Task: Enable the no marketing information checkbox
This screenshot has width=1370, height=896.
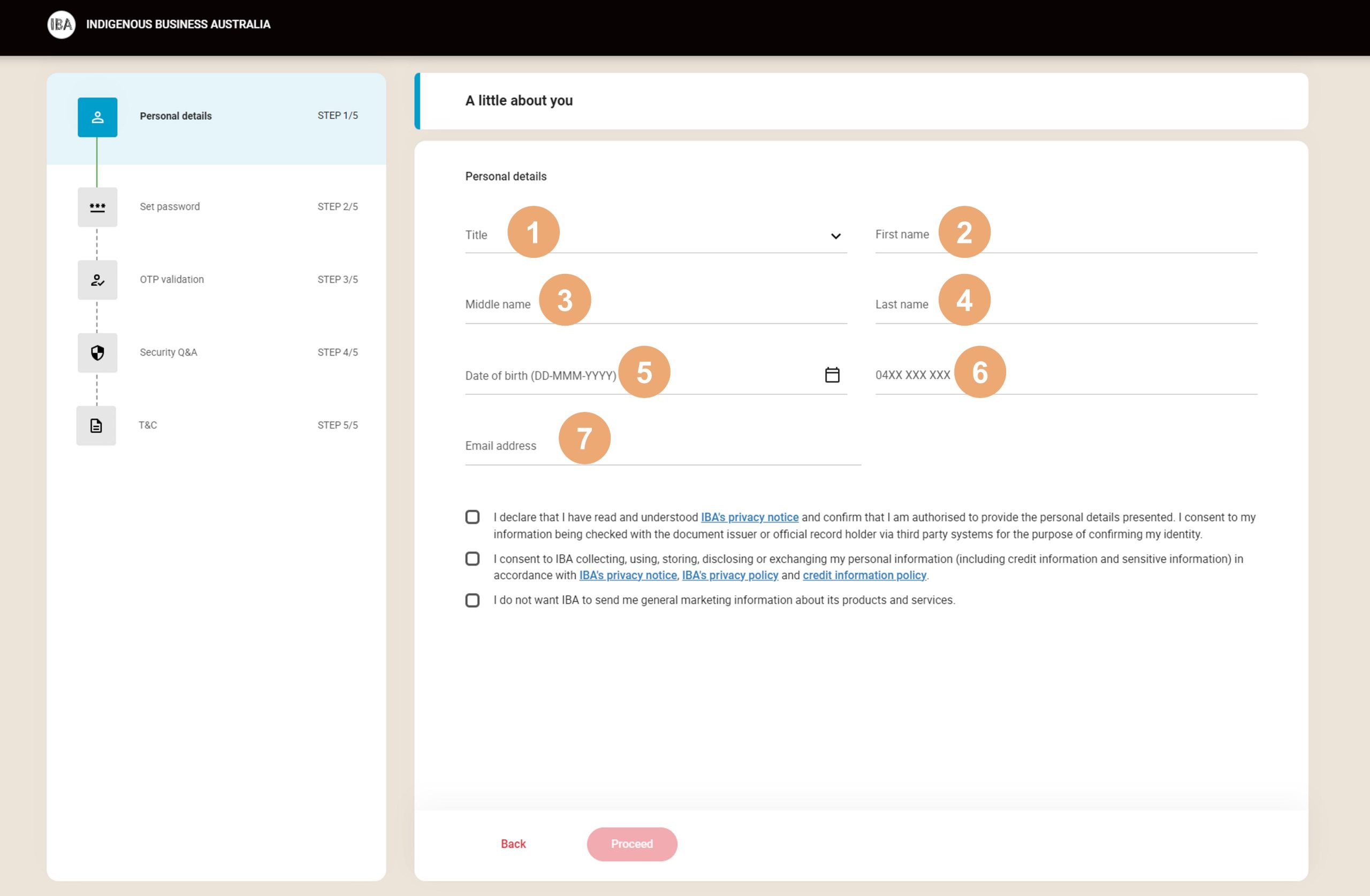Action: 472,600
